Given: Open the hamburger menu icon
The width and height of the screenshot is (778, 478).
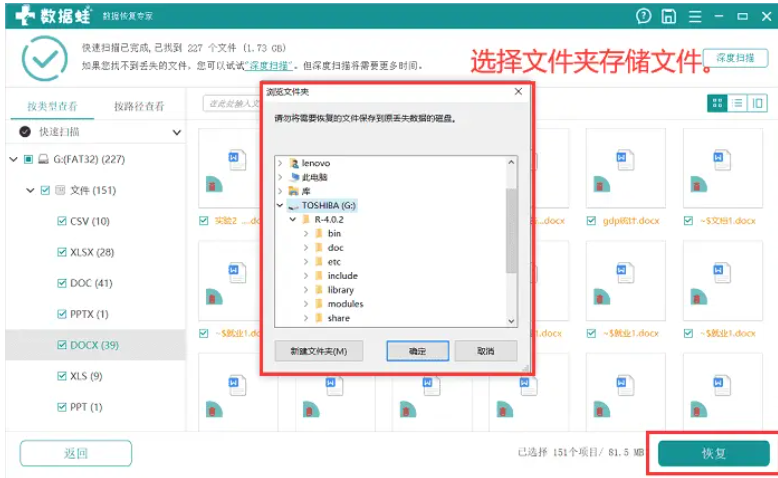Looking at the screenshot, I should pos(695,16).
